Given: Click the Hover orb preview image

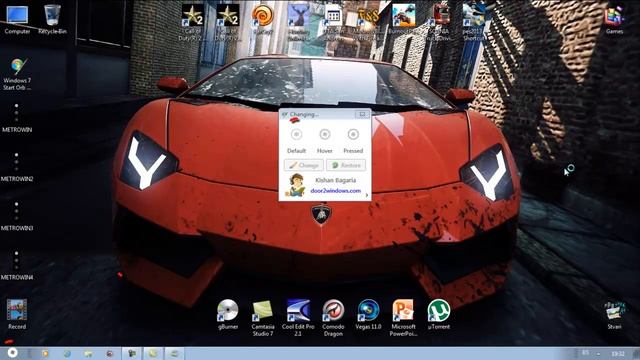Looking at the screenshot, I should coord(325,134).
